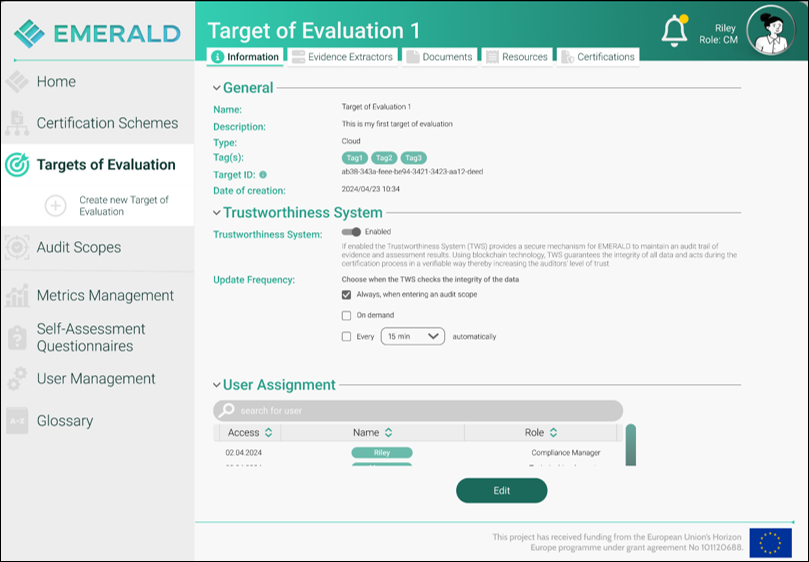Switch to the Certifications tab
The width and height of the screenshot is (809, 562).
pyautogui.click(x=598, y=57)
